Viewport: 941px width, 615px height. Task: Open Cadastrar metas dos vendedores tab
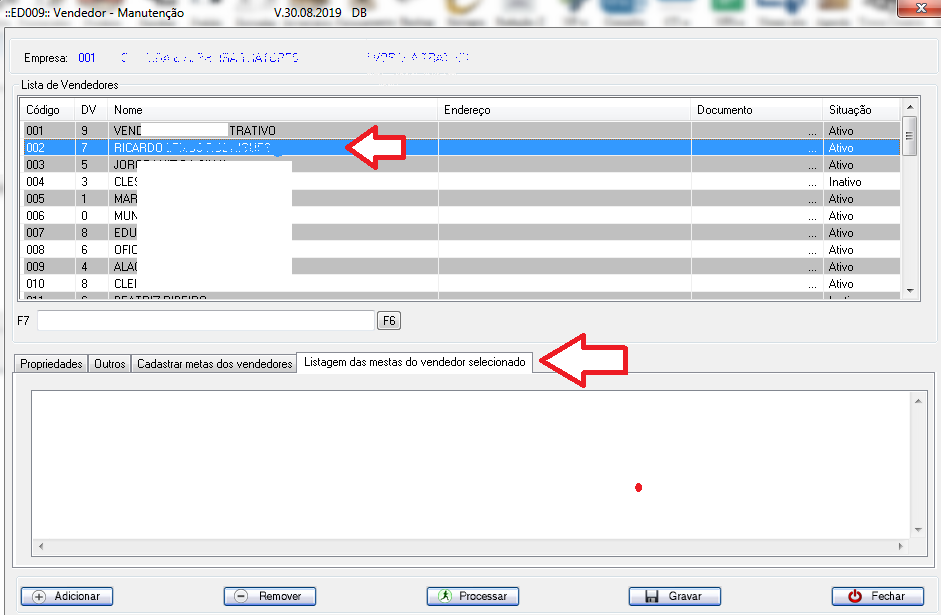point(214,364)
